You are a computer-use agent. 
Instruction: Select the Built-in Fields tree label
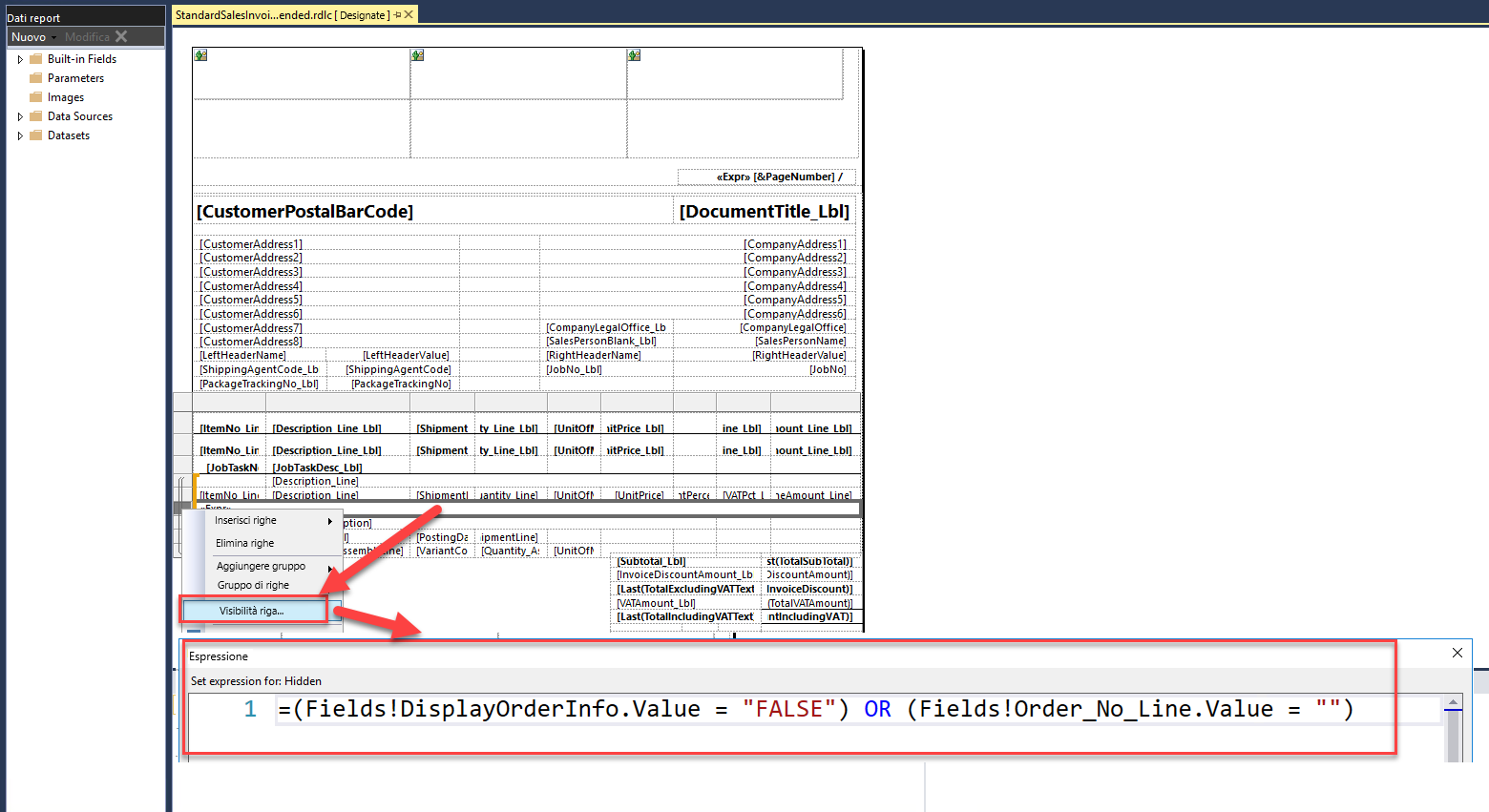82,59
